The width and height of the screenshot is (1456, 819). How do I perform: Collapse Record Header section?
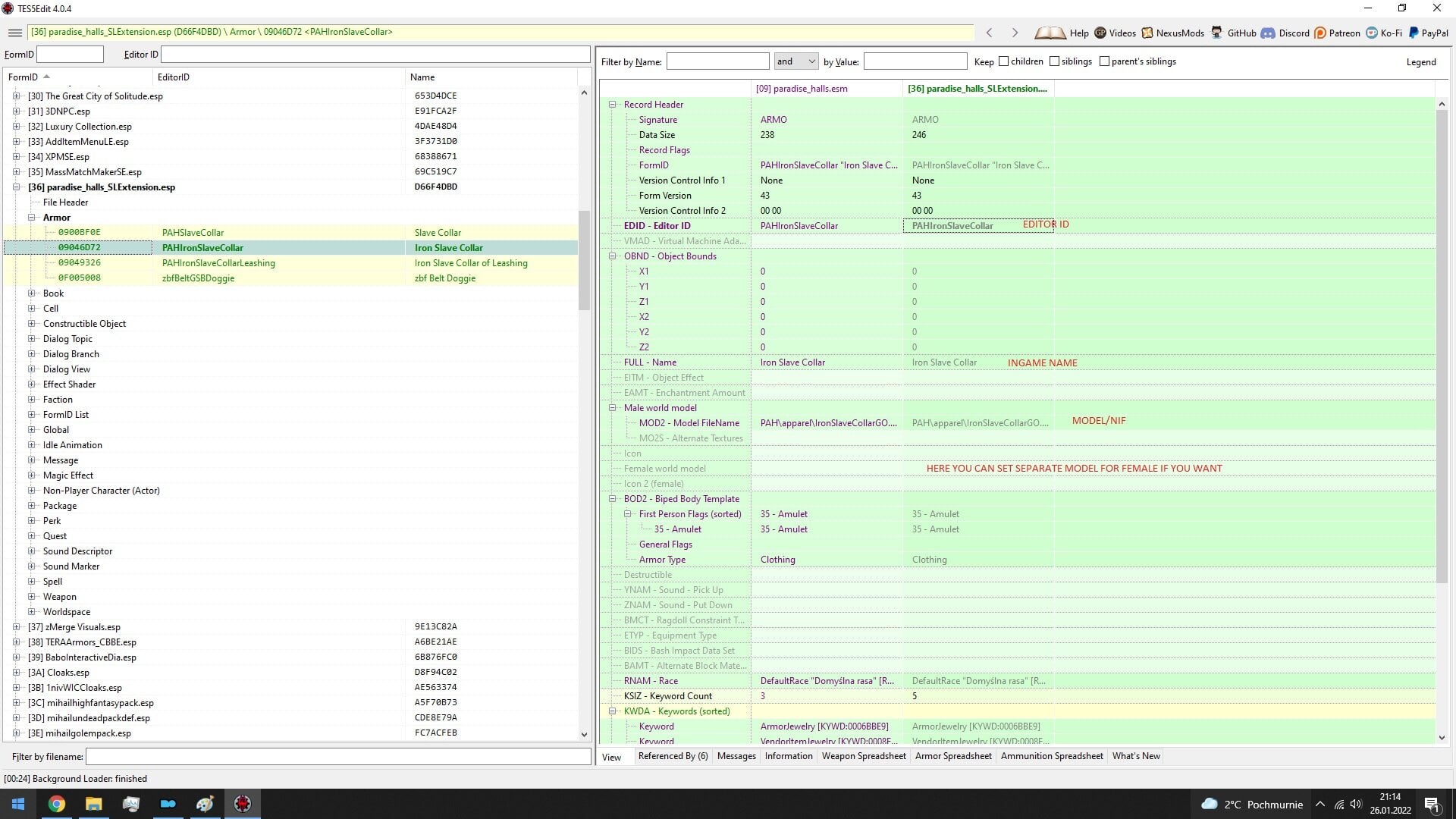tap(613, 105)
